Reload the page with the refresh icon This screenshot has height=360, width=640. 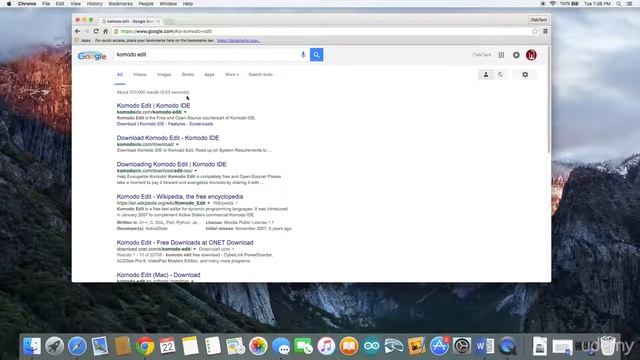pyautogui.click(x=96, y=31)
